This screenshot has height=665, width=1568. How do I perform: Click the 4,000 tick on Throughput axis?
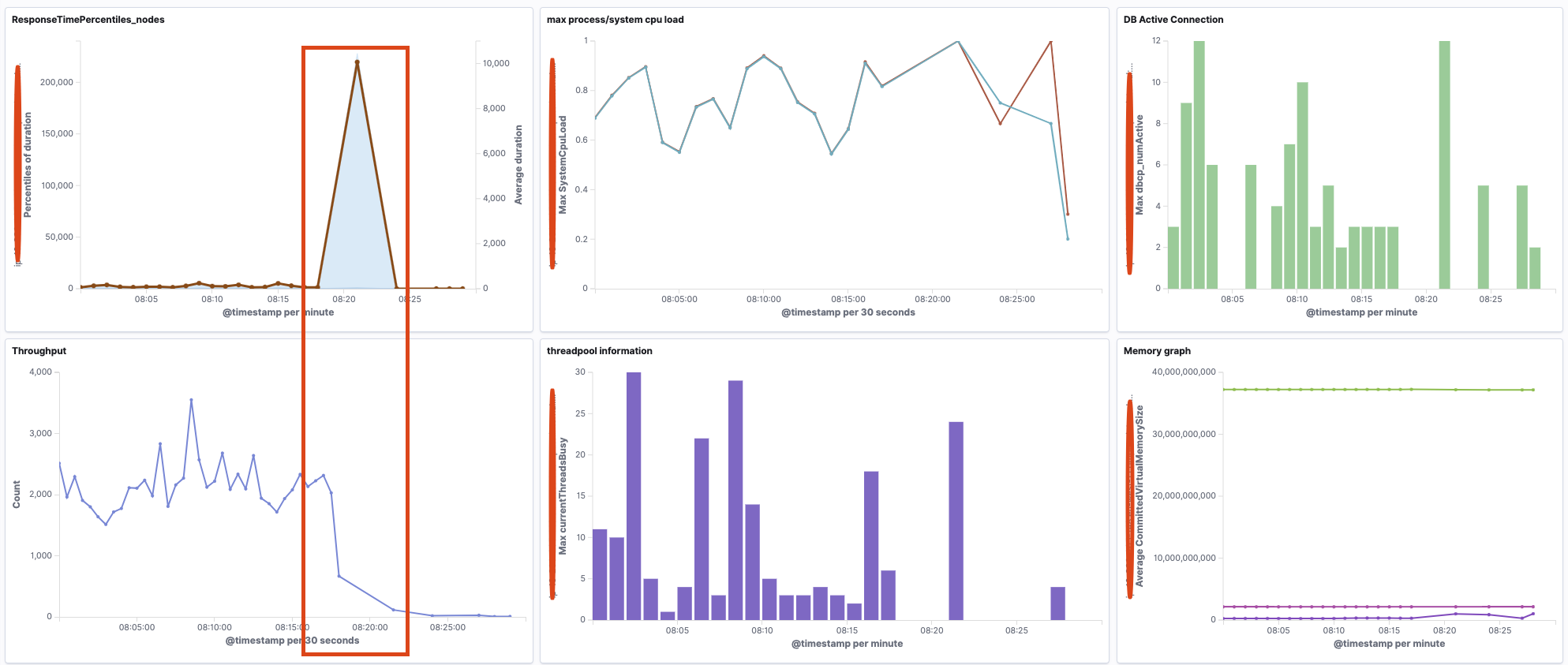pos(41,372)
